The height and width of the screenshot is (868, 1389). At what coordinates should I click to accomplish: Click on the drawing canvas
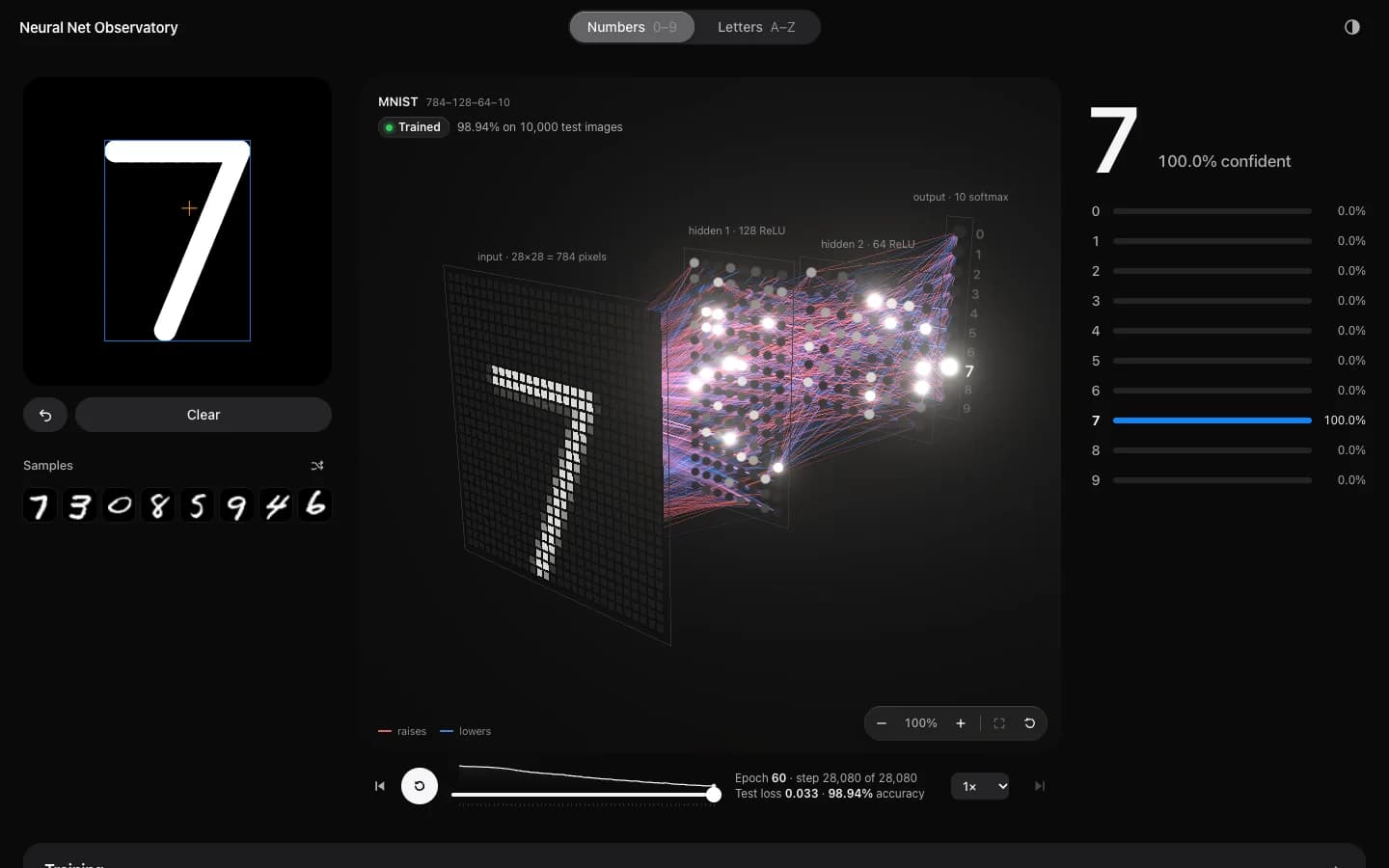pyautogui.click(x=177, y=231)
